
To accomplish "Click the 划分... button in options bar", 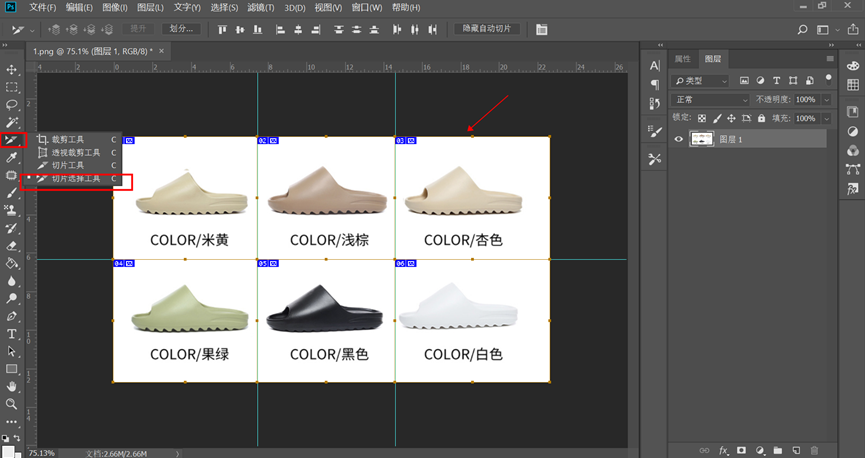I will (x=181, y=29).
